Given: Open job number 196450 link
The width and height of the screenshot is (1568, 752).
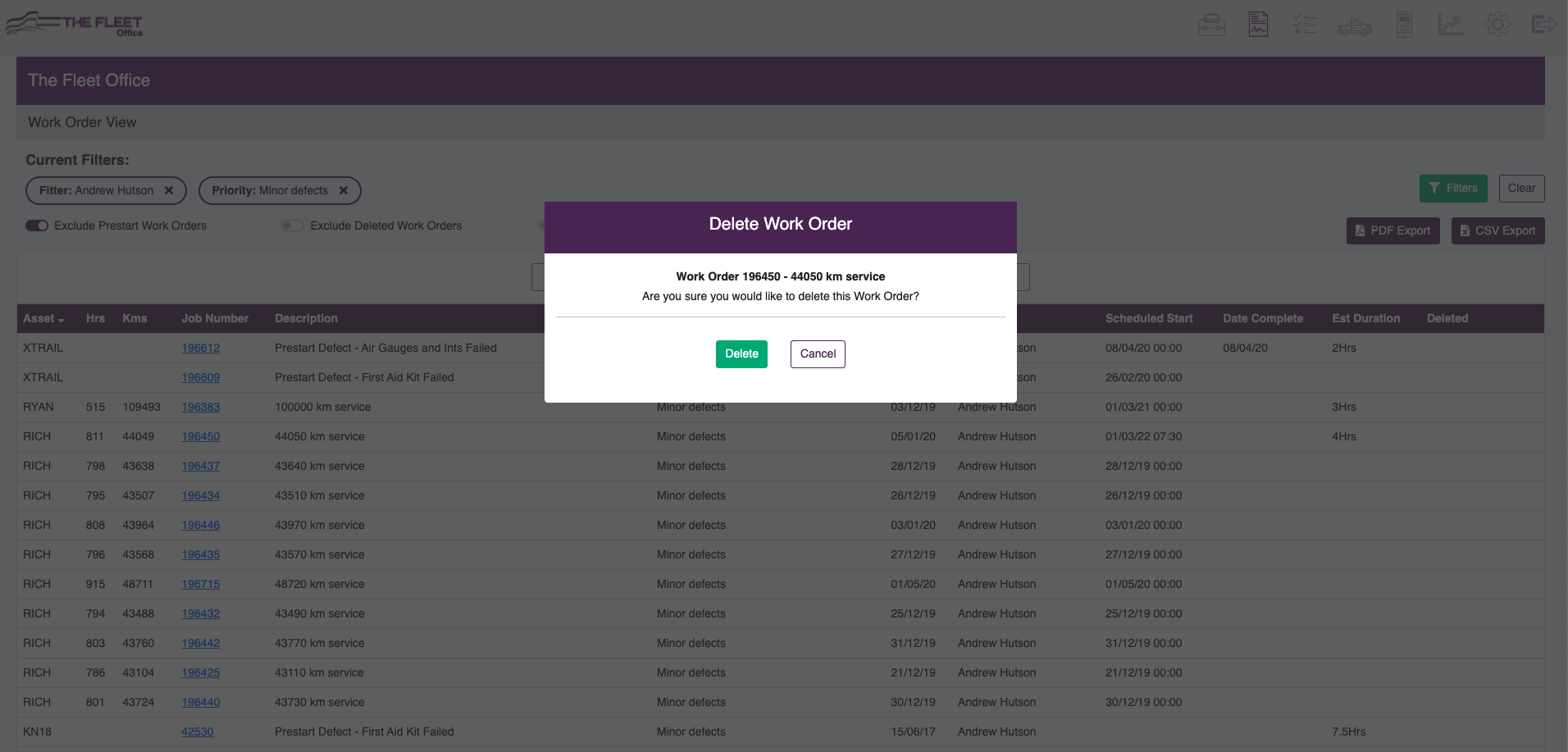Looking at the screenshot, I should (x=201, y=436).
